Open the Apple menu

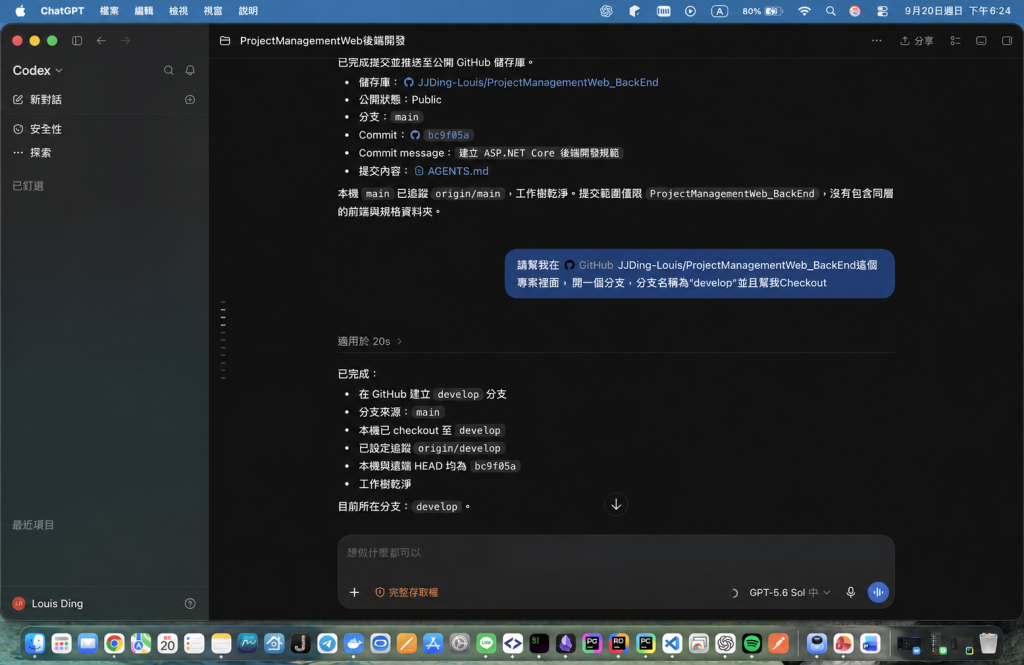click(20, 10)
